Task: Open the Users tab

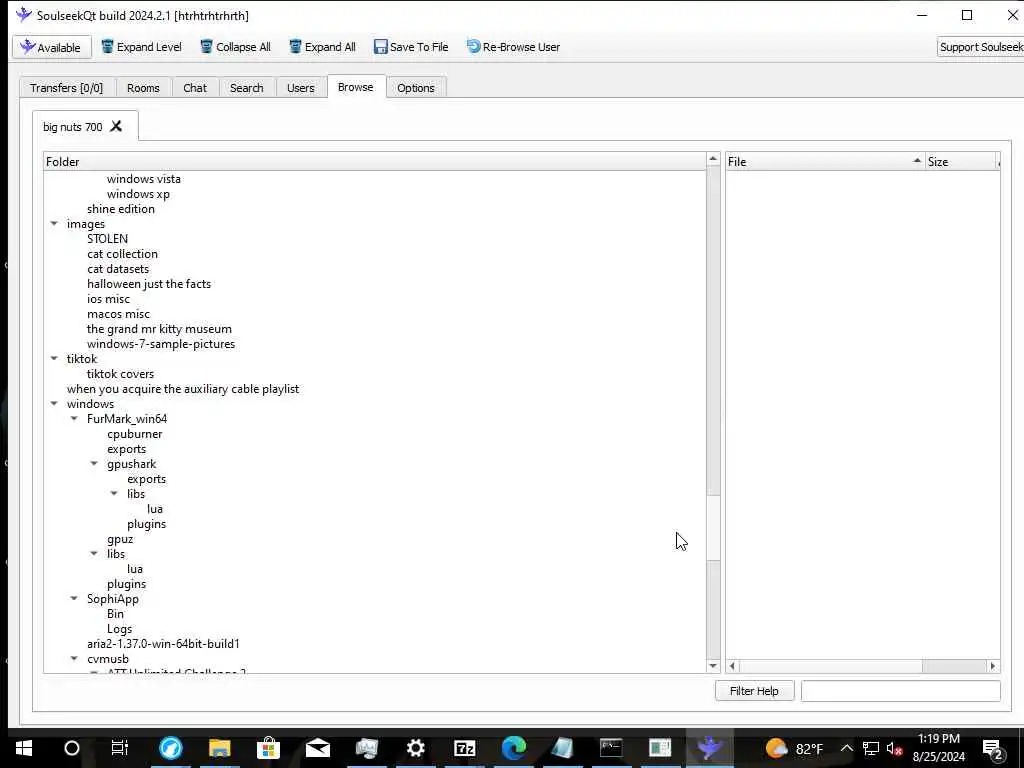Action: [x=300, y=88]
